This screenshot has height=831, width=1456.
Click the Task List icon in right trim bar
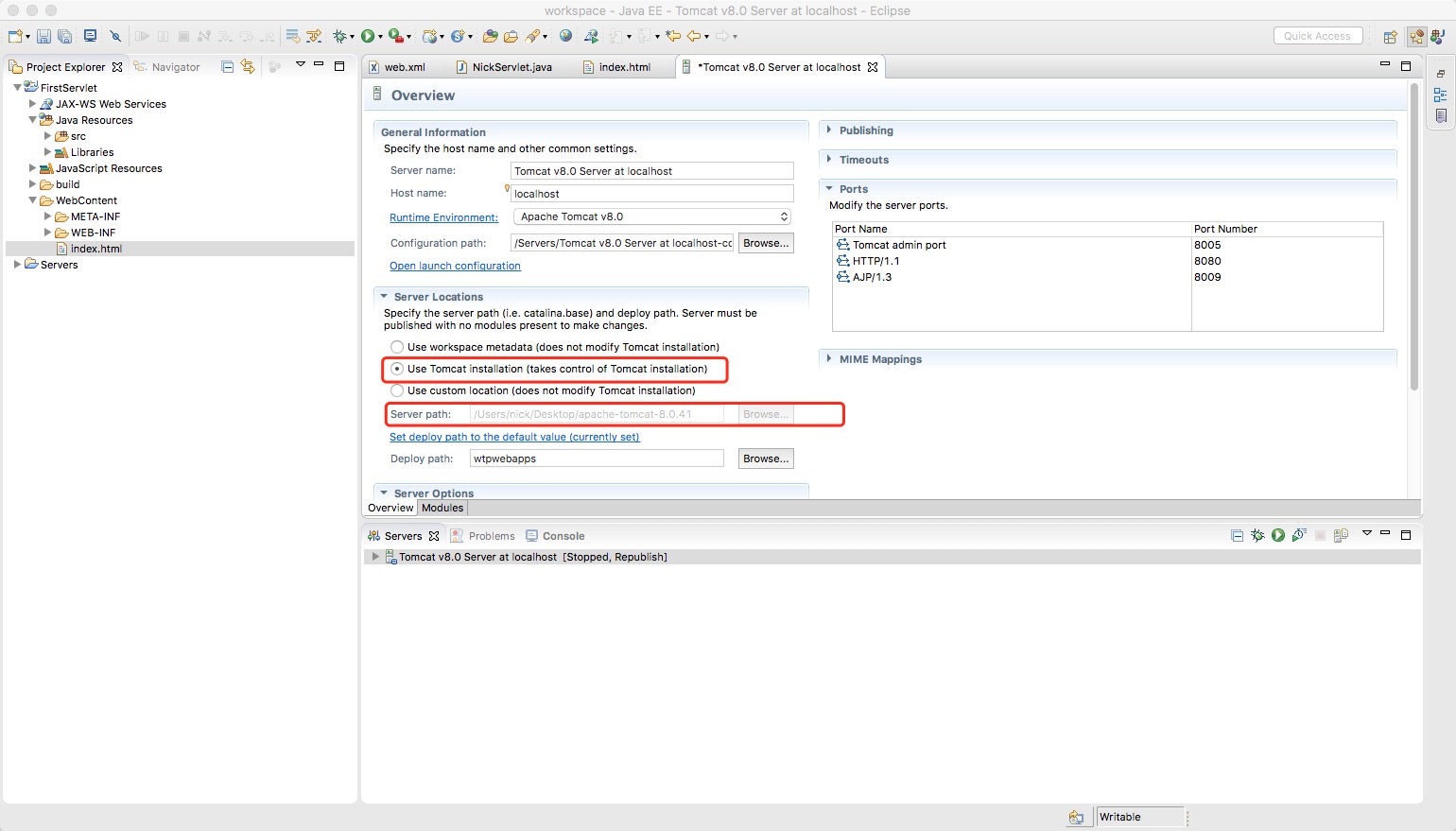tap(1440, 115)
